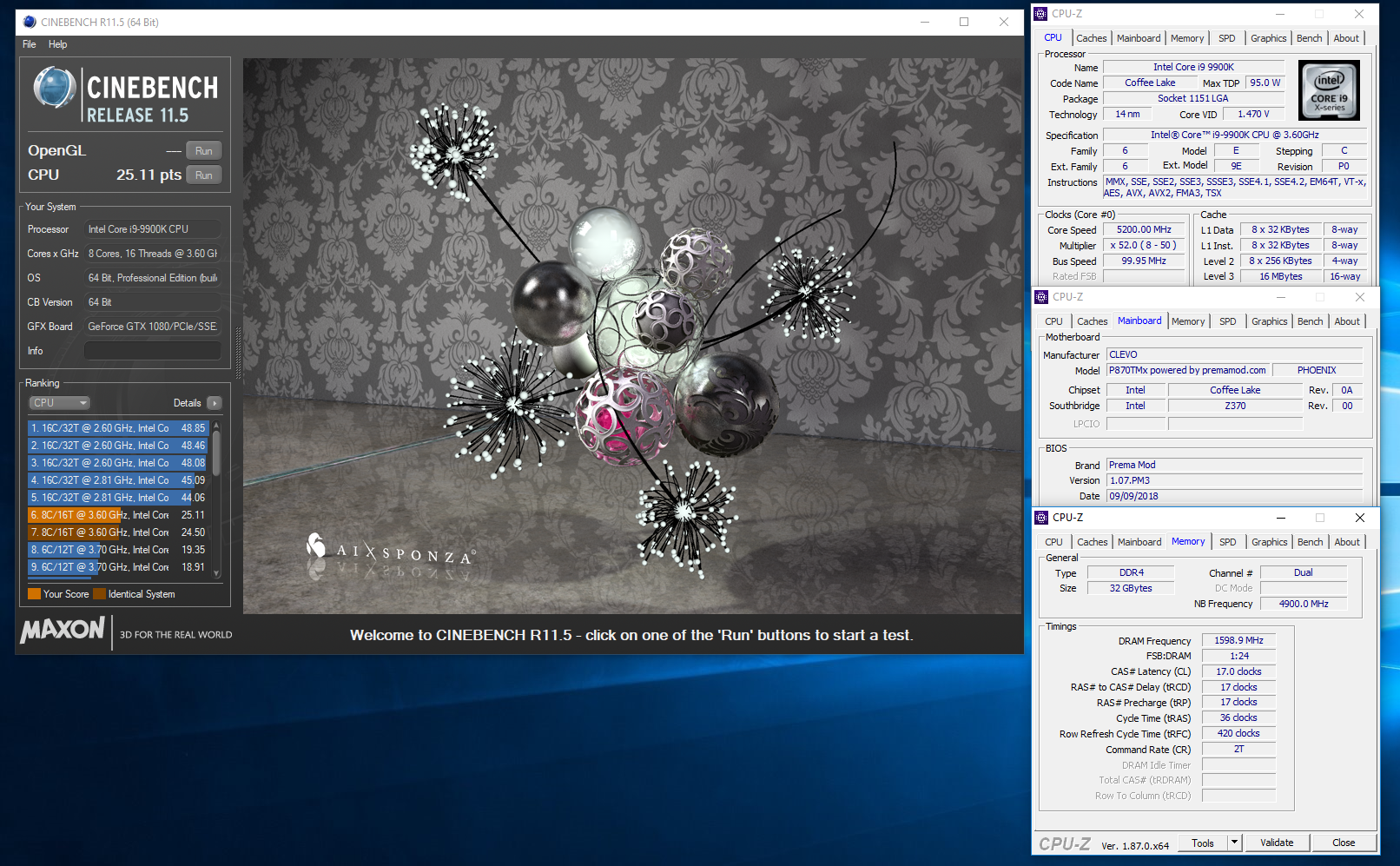
Task: Select CPU tab in the Mainboard CPU-Z window
Action: (1053, 321)
